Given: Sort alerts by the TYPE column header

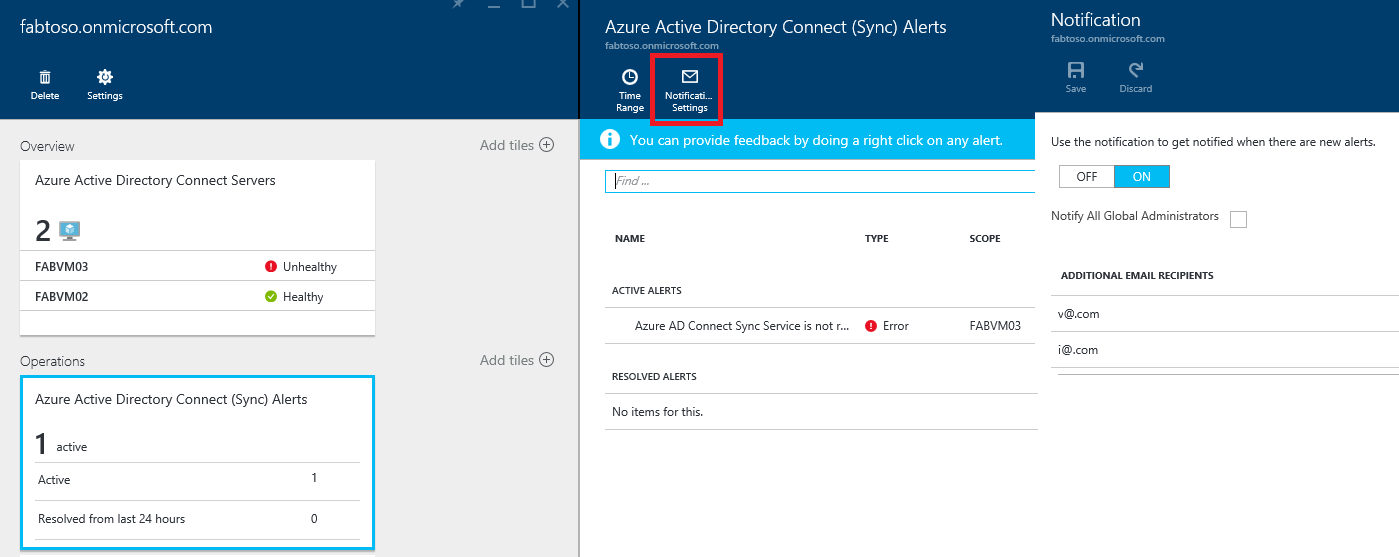Looking at the screenshot, I should 876,239.
